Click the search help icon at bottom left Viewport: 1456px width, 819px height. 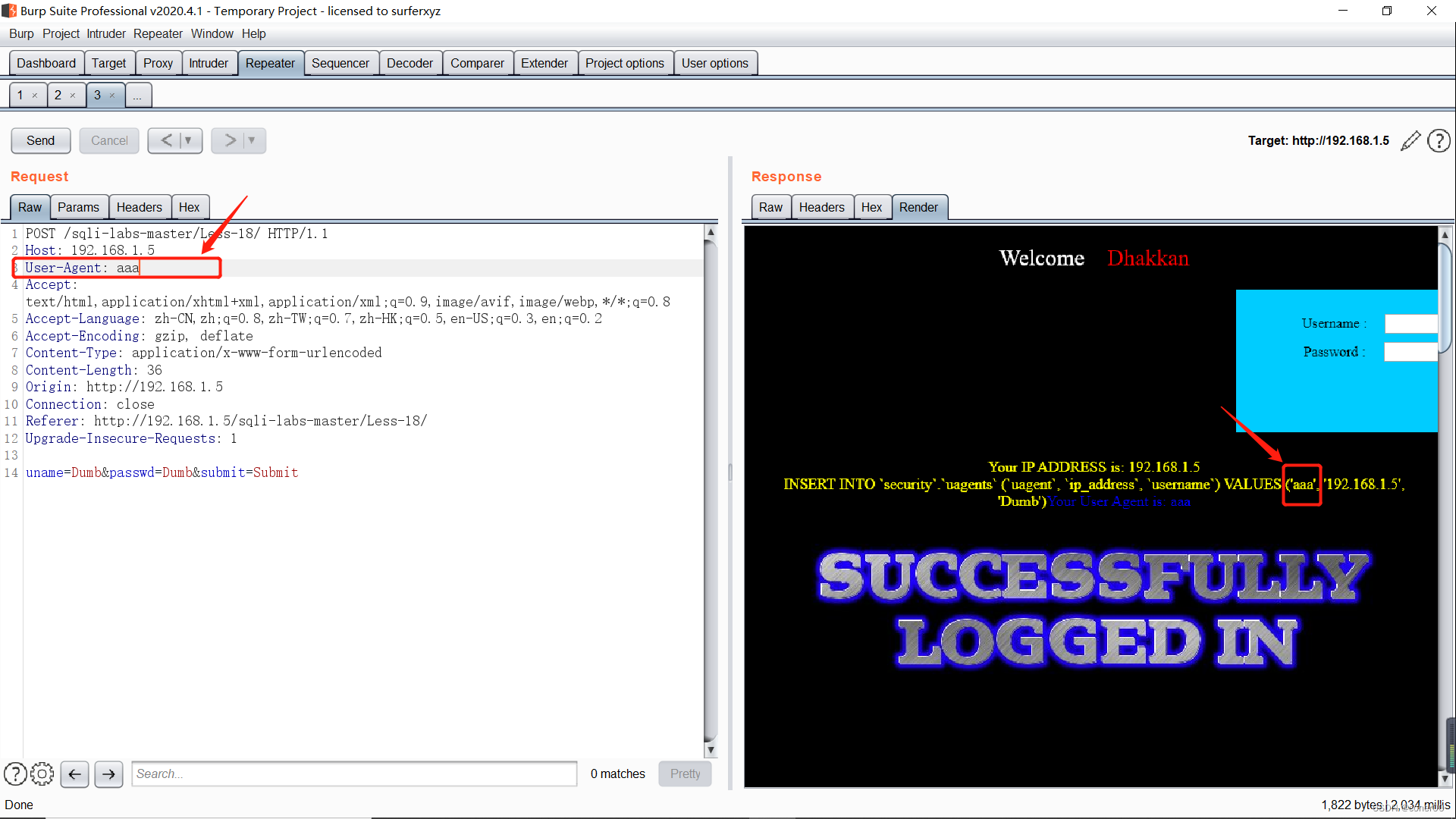pos(15,773)
